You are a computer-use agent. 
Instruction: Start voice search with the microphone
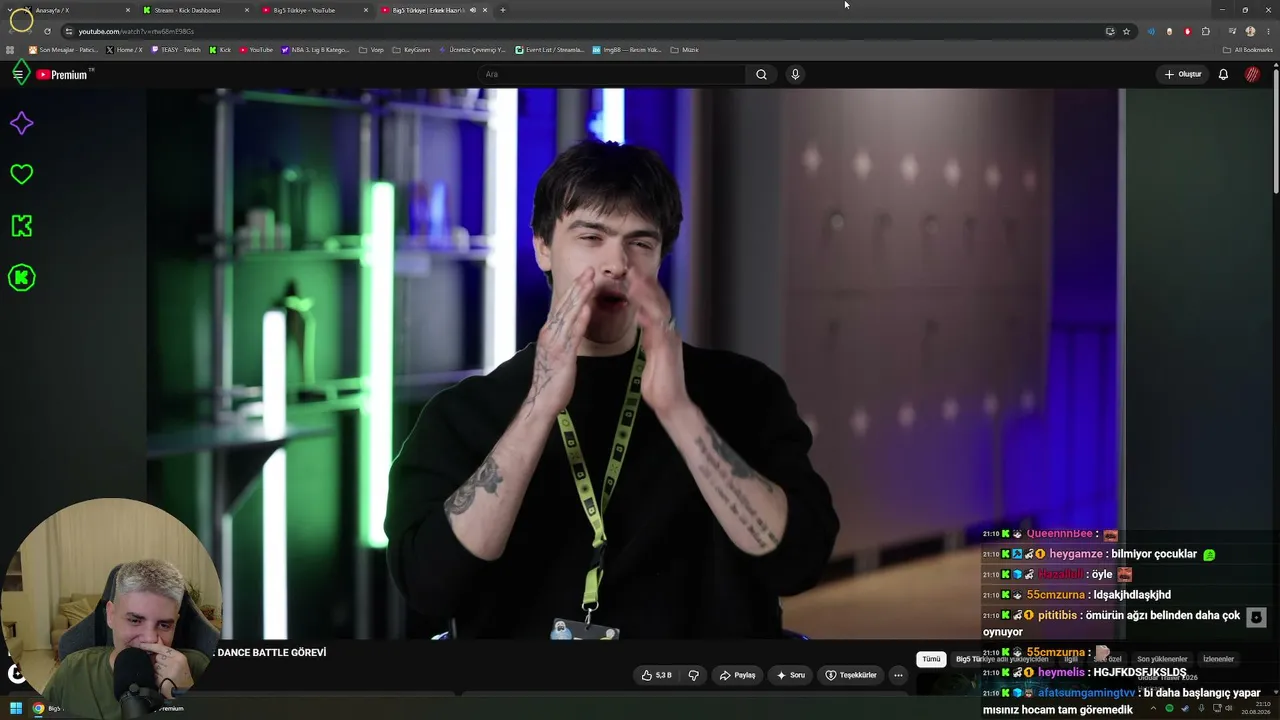[795, 74]
